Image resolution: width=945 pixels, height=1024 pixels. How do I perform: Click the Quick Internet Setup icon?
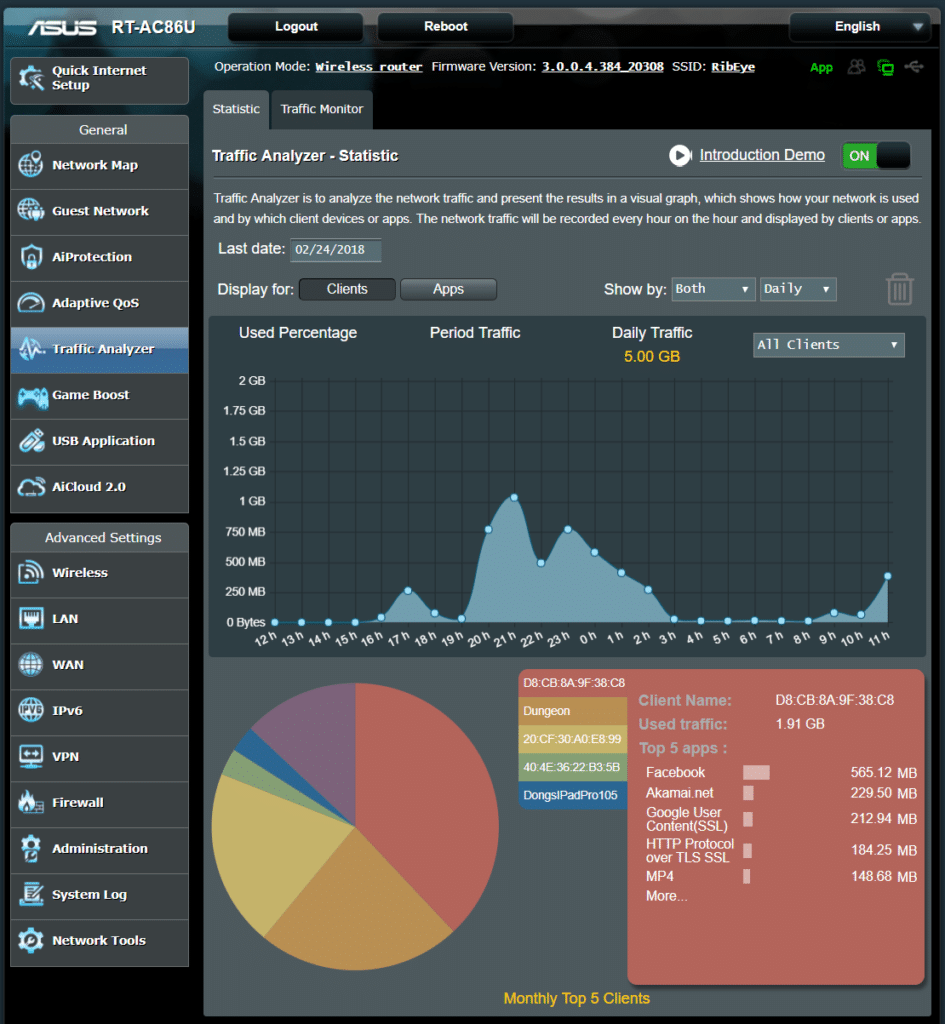(31, 79)
